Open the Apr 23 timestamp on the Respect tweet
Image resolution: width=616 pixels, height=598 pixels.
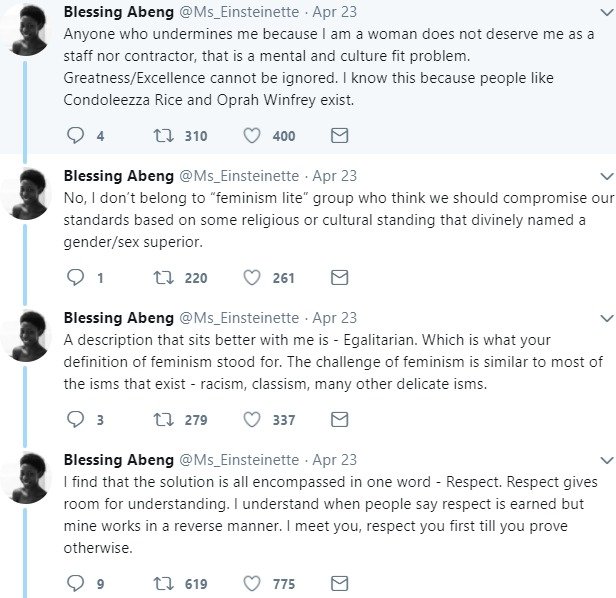click(335, 460)
